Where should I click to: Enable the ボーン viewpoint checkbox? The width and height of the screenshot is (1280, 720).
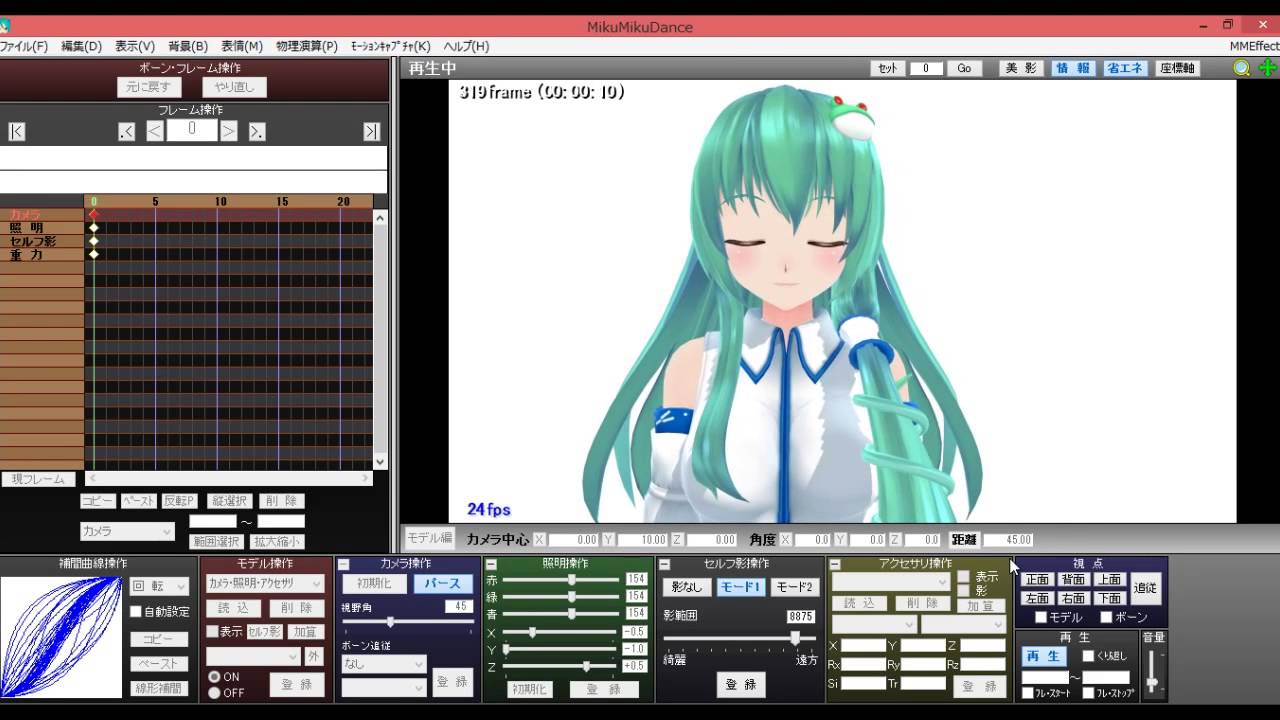click(x=1106, y=617)
